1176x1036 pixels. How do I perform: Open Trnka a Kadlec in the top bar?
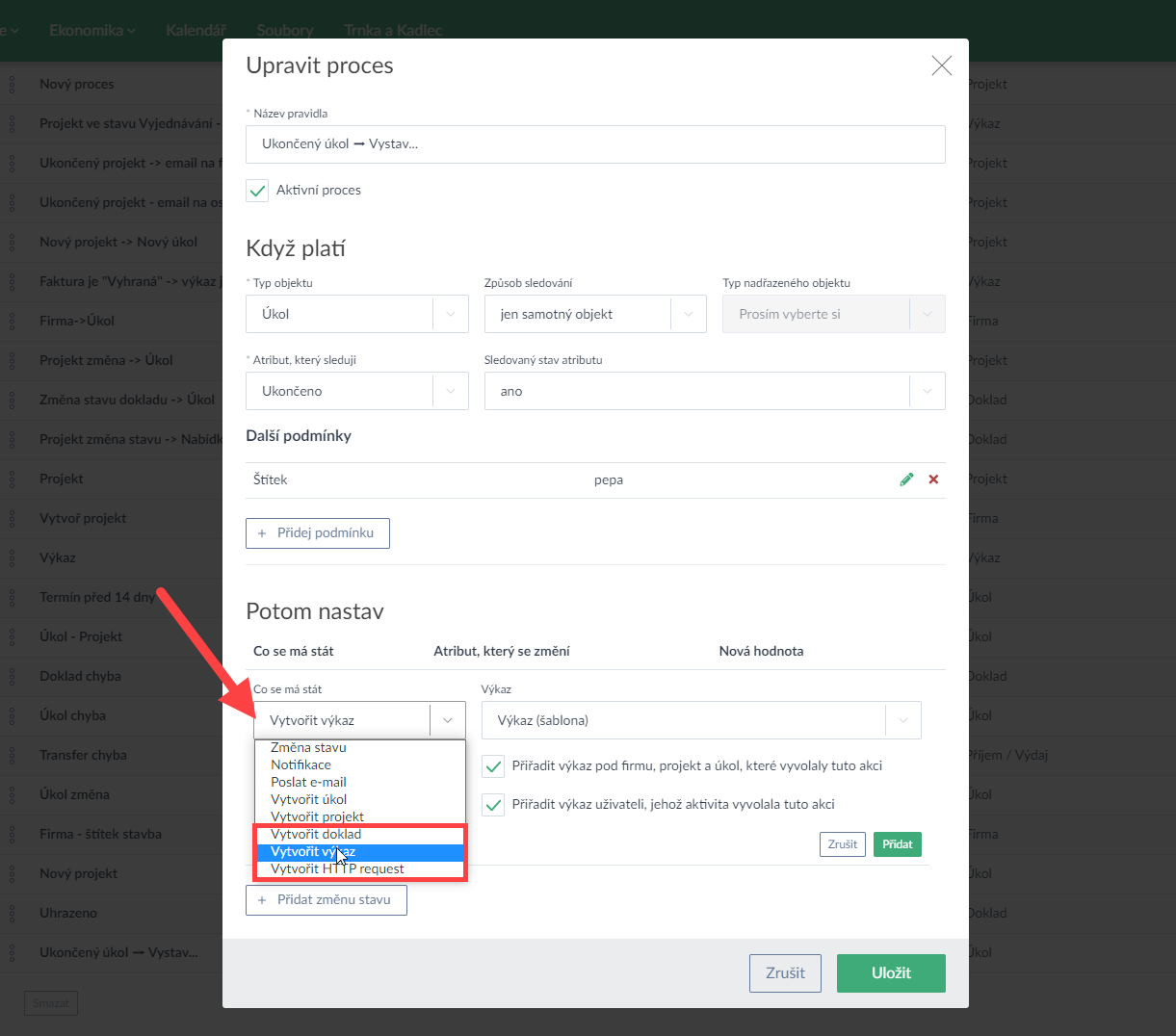(393, 30)
